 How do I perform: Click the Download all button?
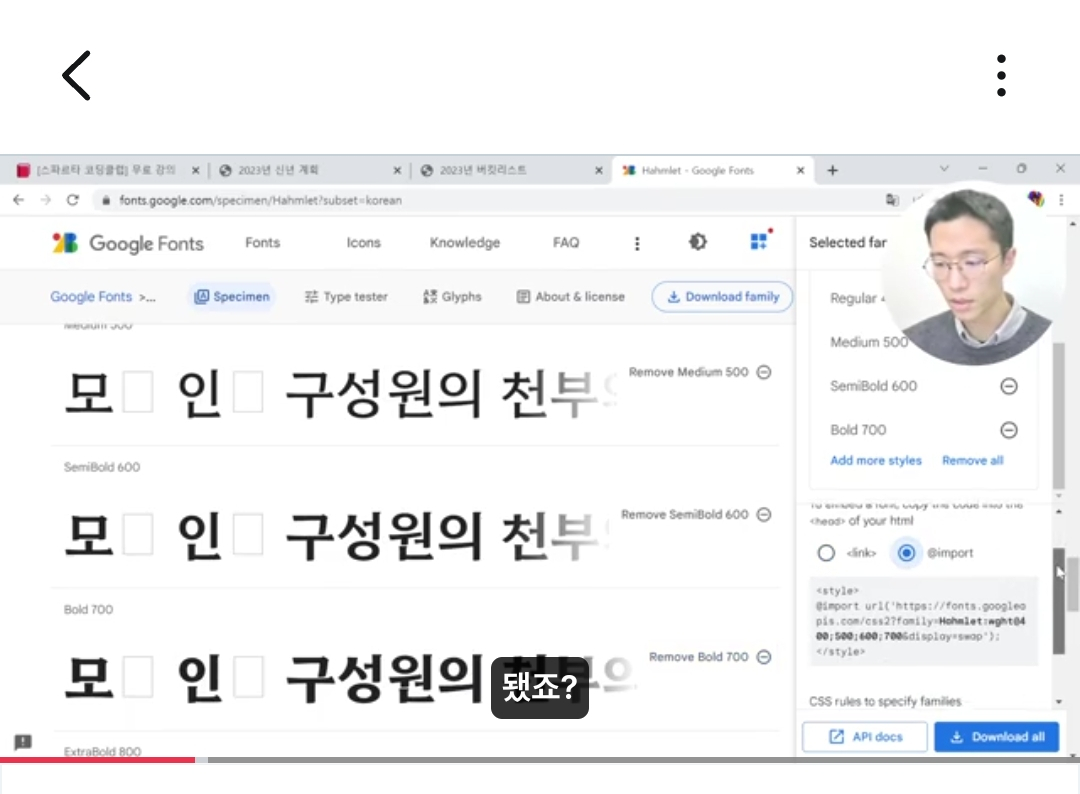(997, 737)
